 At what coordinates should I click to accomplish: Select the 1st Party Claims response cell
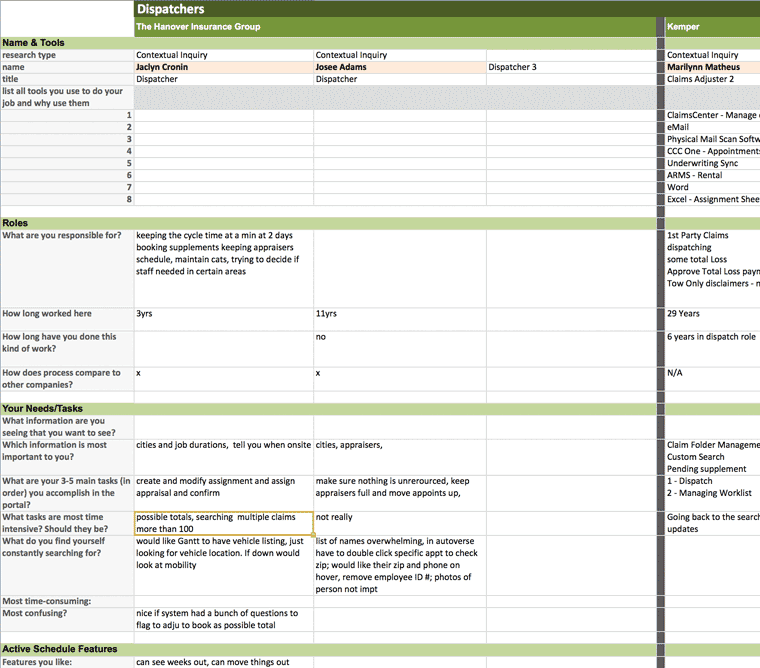(712, 269)
